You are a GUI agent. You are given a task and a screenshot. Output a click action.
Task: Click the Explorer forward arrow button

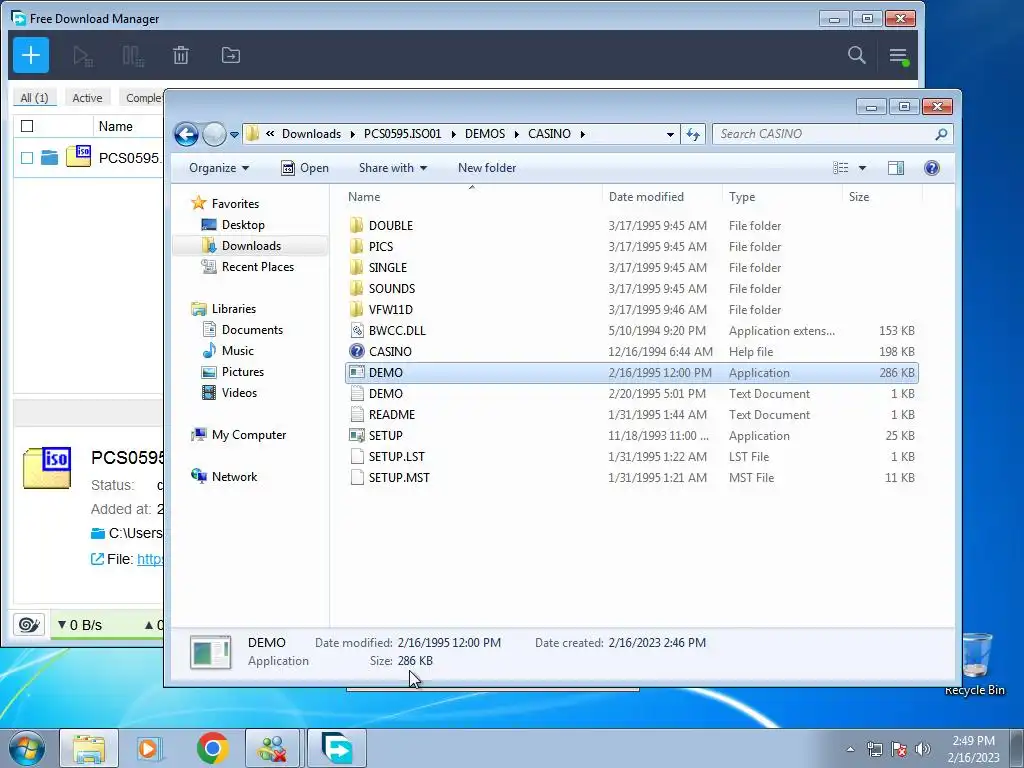pyautogui.click(x=214, y=135)
